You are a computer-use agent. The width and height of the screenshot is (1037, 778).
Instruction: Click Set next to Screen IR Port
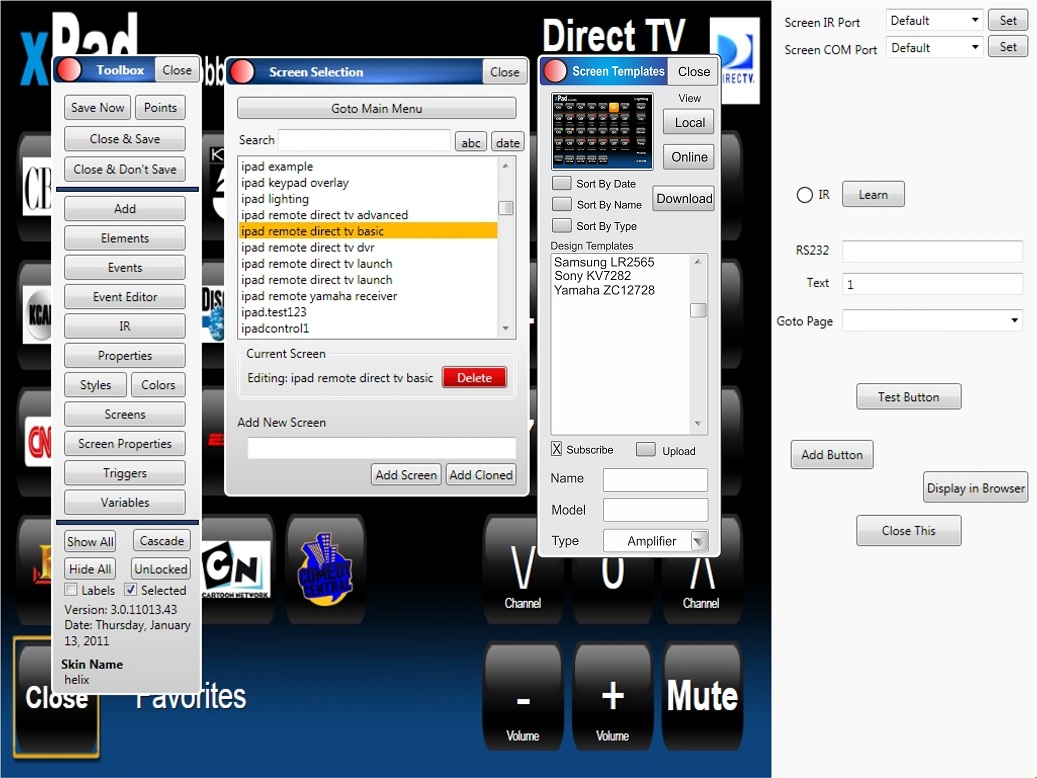(x=1008, y=21)
